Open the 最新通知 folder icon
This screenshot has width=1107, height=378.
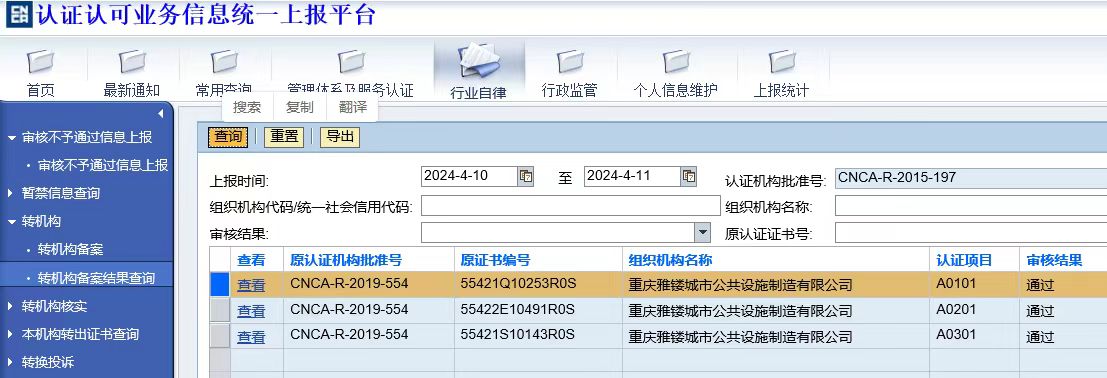[132, 62]
